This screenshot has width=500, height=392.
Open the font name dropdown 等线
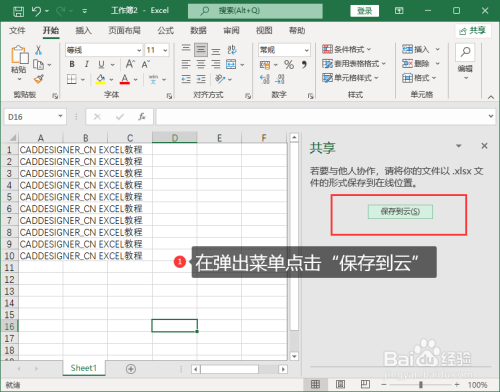pos(139,50)
